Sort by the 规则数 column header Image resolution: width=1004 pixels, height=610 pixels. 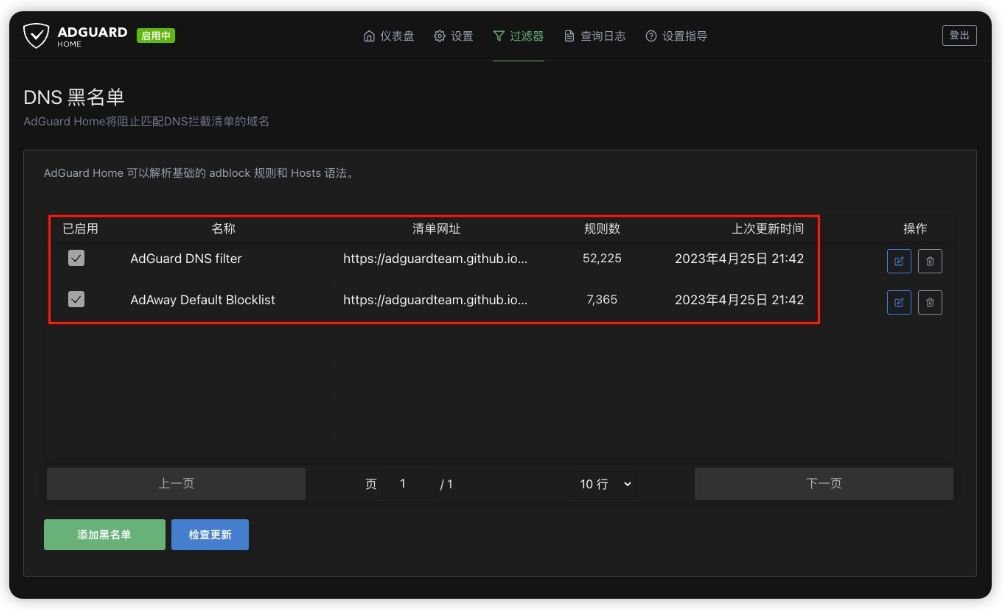[x=602, y=229]
